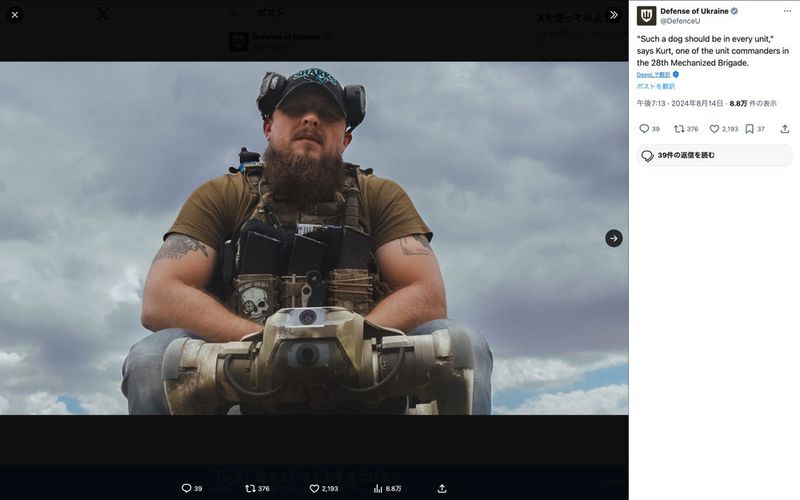Open Defense of Ukraine profile avatar
This screenshot has height=500, width=800.
click(x=647, y=15)
